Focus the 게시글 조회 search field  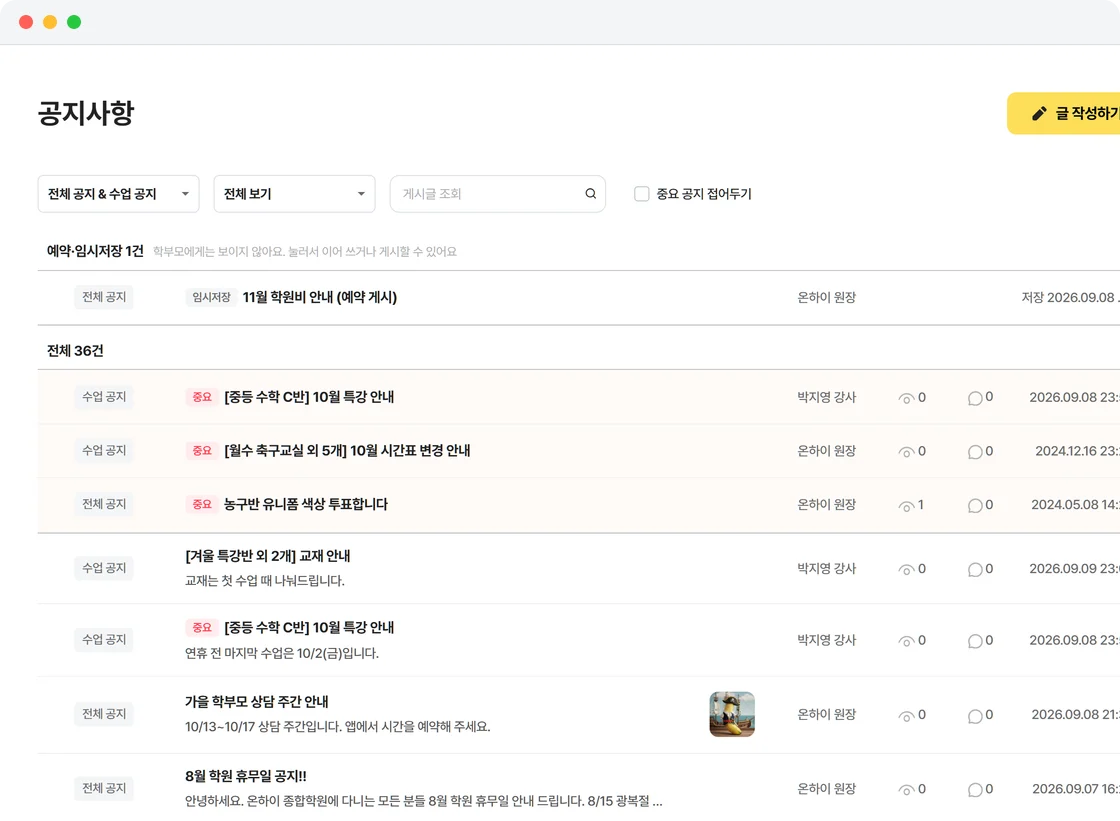click(x=498, y=194)
